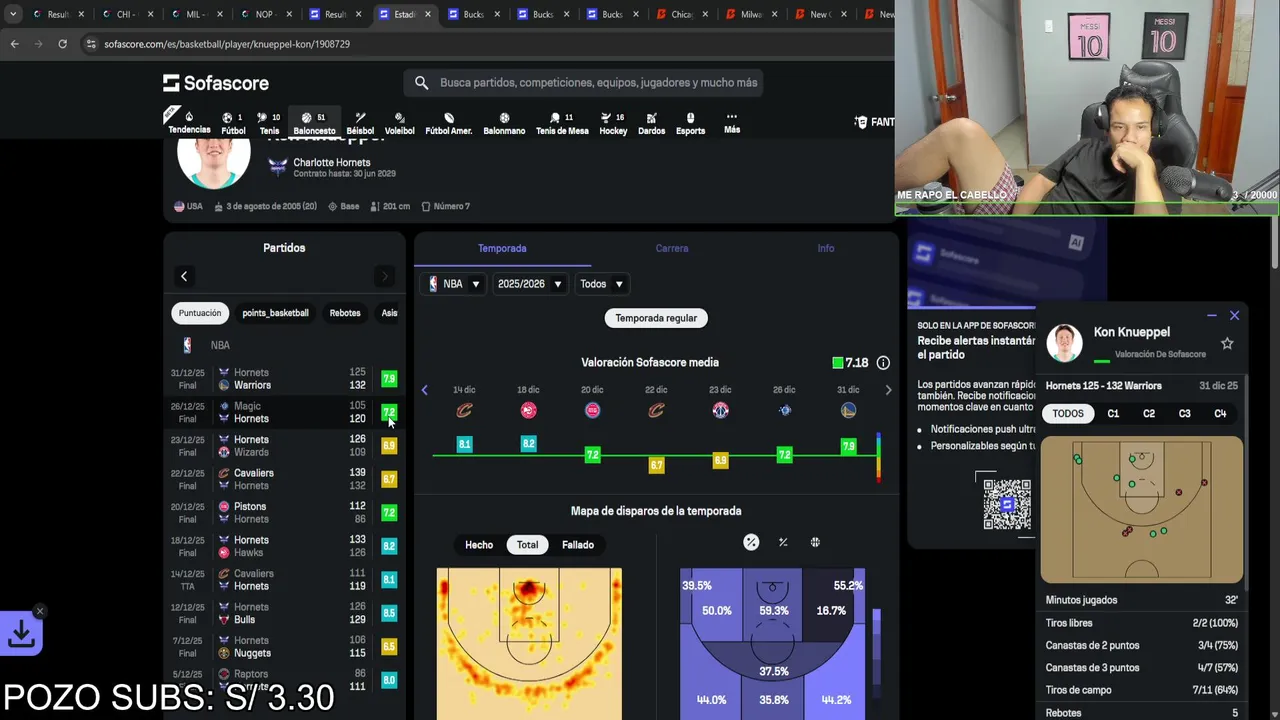Open Magic vs Hornets 26/12/25 match
Screen dimensions: 1280x720
click(x=284, y=412)
